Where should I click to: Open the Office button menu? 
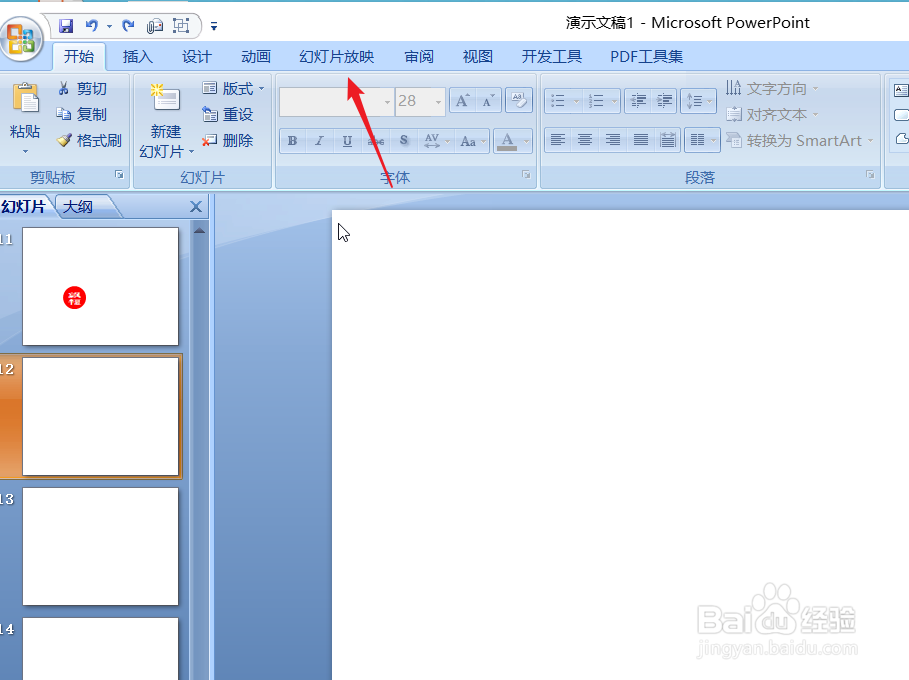[x=21, y=39]
